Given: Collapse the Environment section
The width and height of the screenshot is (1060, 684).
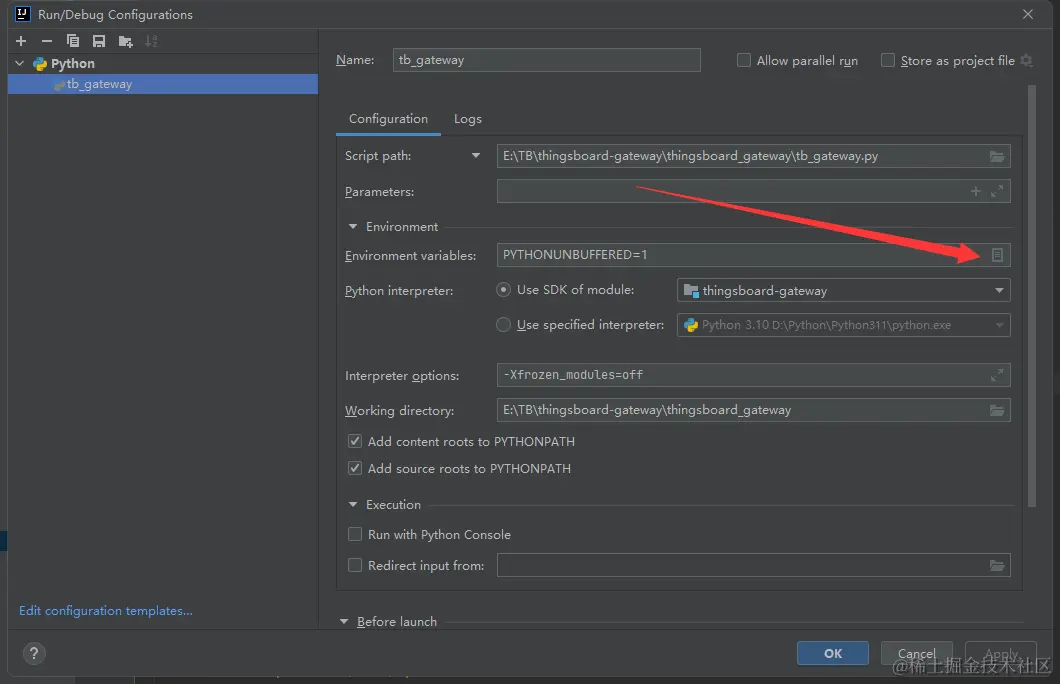Looking at the screenshot, I should coord(352,226).
